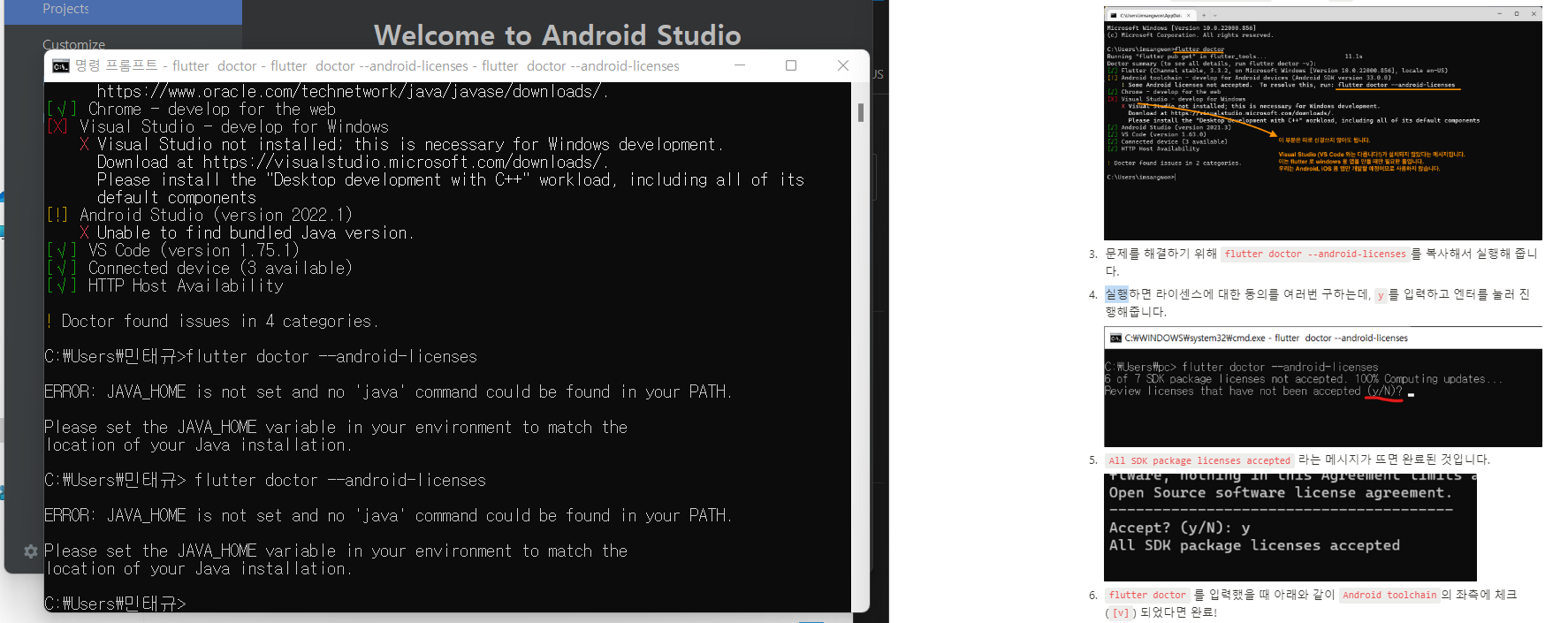The width and height of the screenshot is (1568, 623).
Task: Click the 'HTTP Host Availability' line
Action: click(x=165, y=286)
